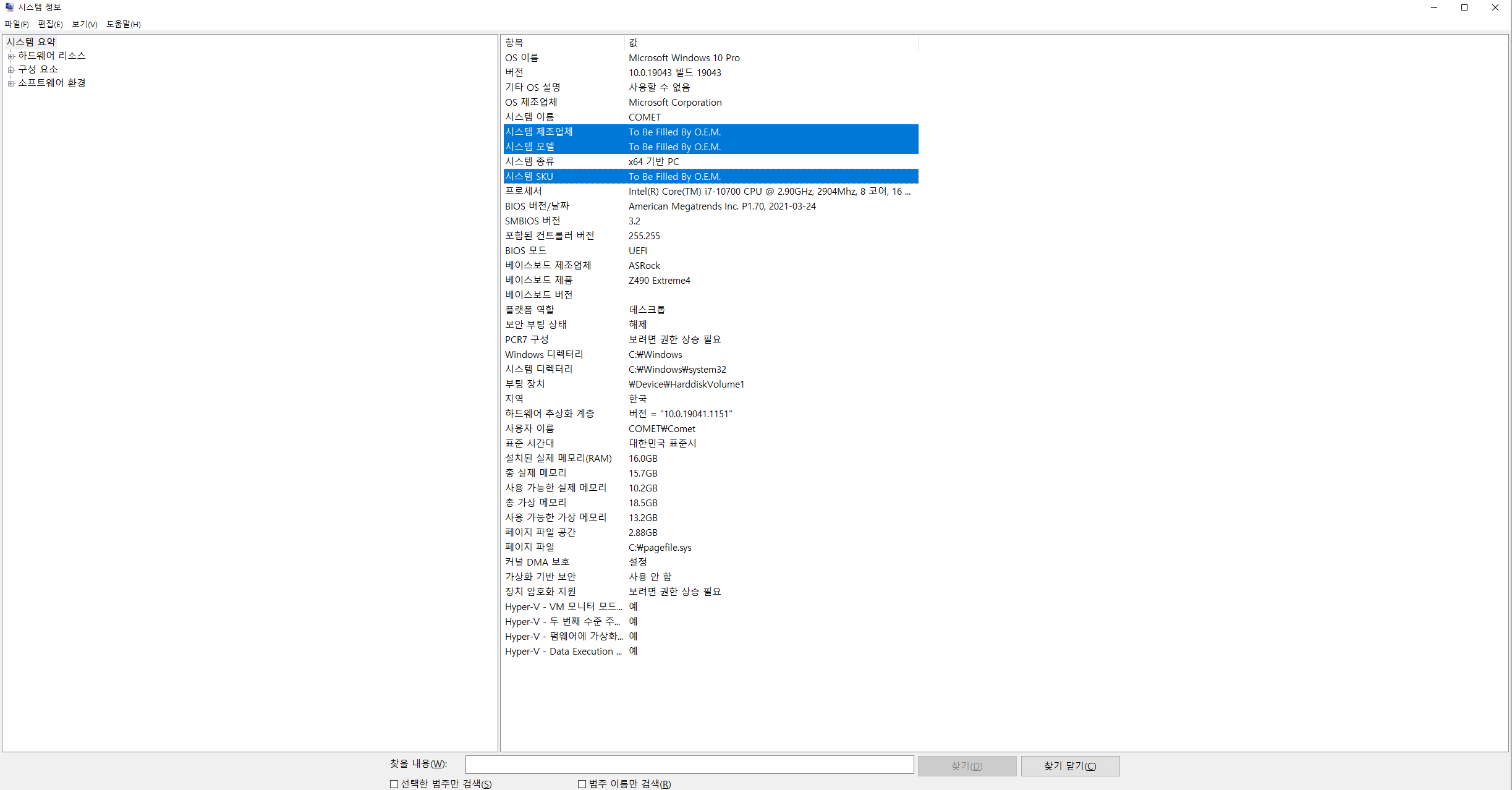Select the BIOS 모드 UEFI row
Viewport: 1512px width, 790px height.
click(x=711, y=250)
